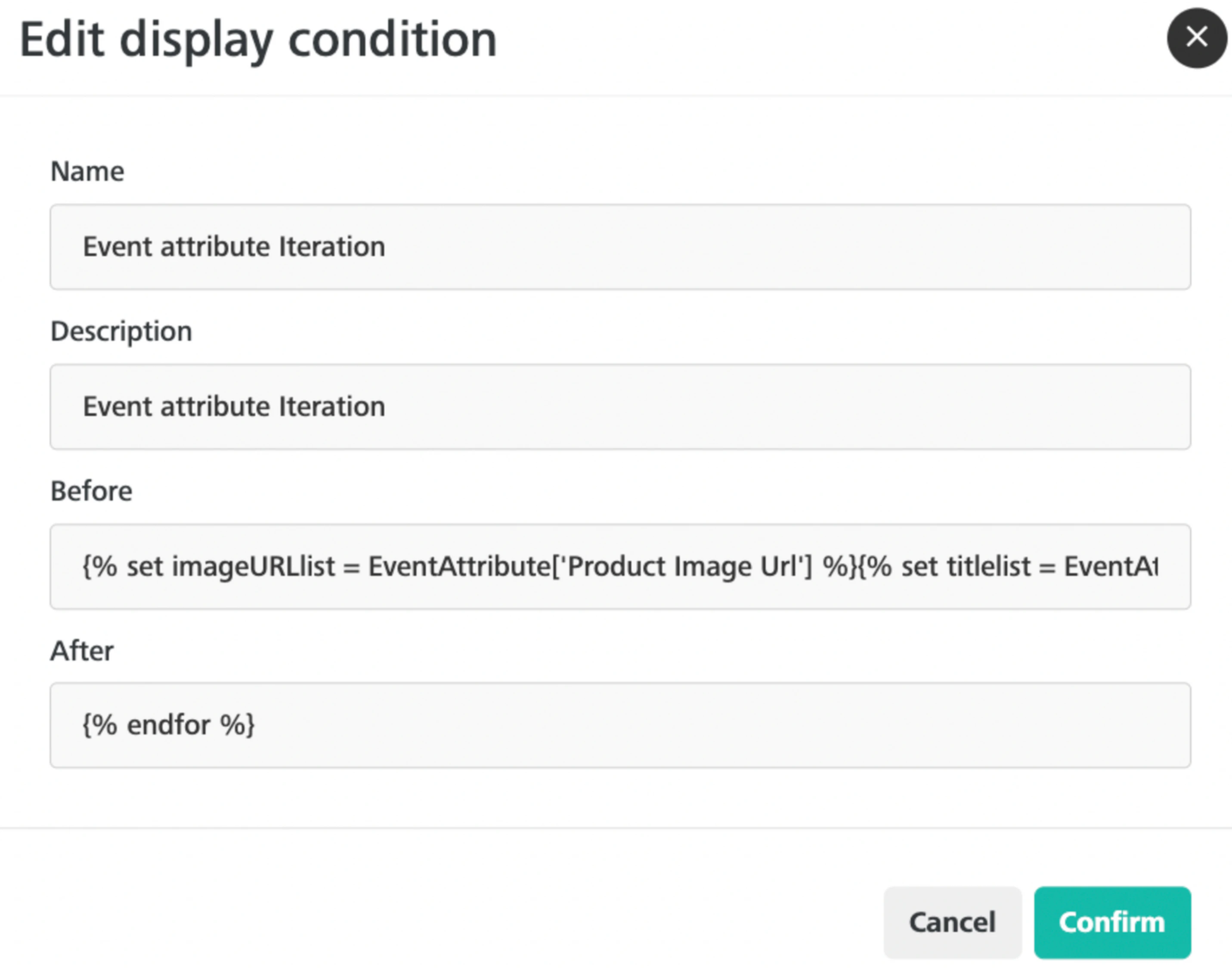Screen dimensions: 1232x968
Task: Click the Edit display condition title
Action: tap(258, 40)
